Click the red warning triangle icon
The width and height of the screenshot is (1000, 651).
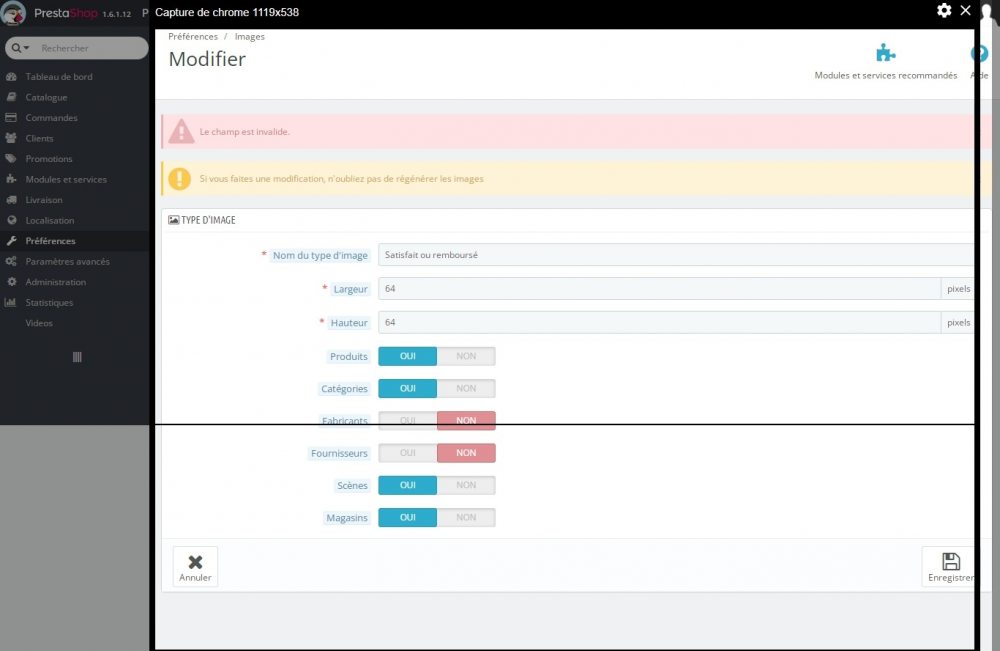click(x=181, y=131)
